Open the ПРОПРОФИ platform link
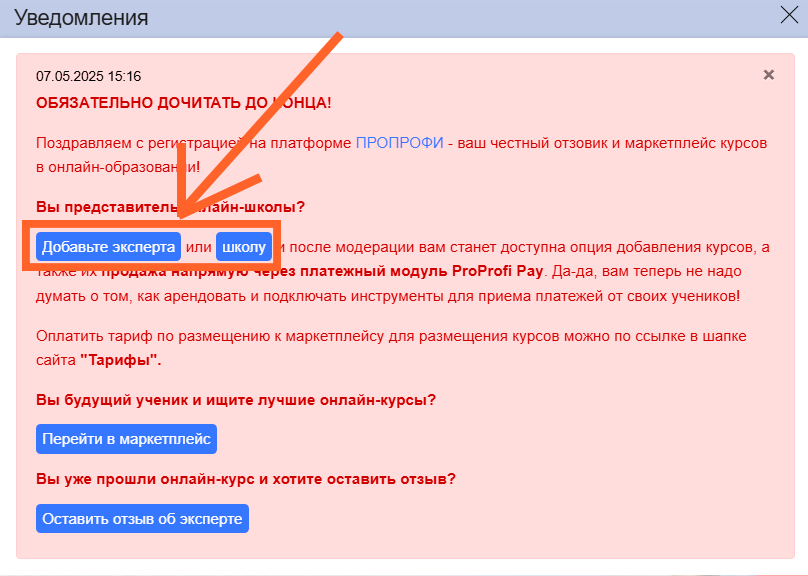 [x=399, y=143]
